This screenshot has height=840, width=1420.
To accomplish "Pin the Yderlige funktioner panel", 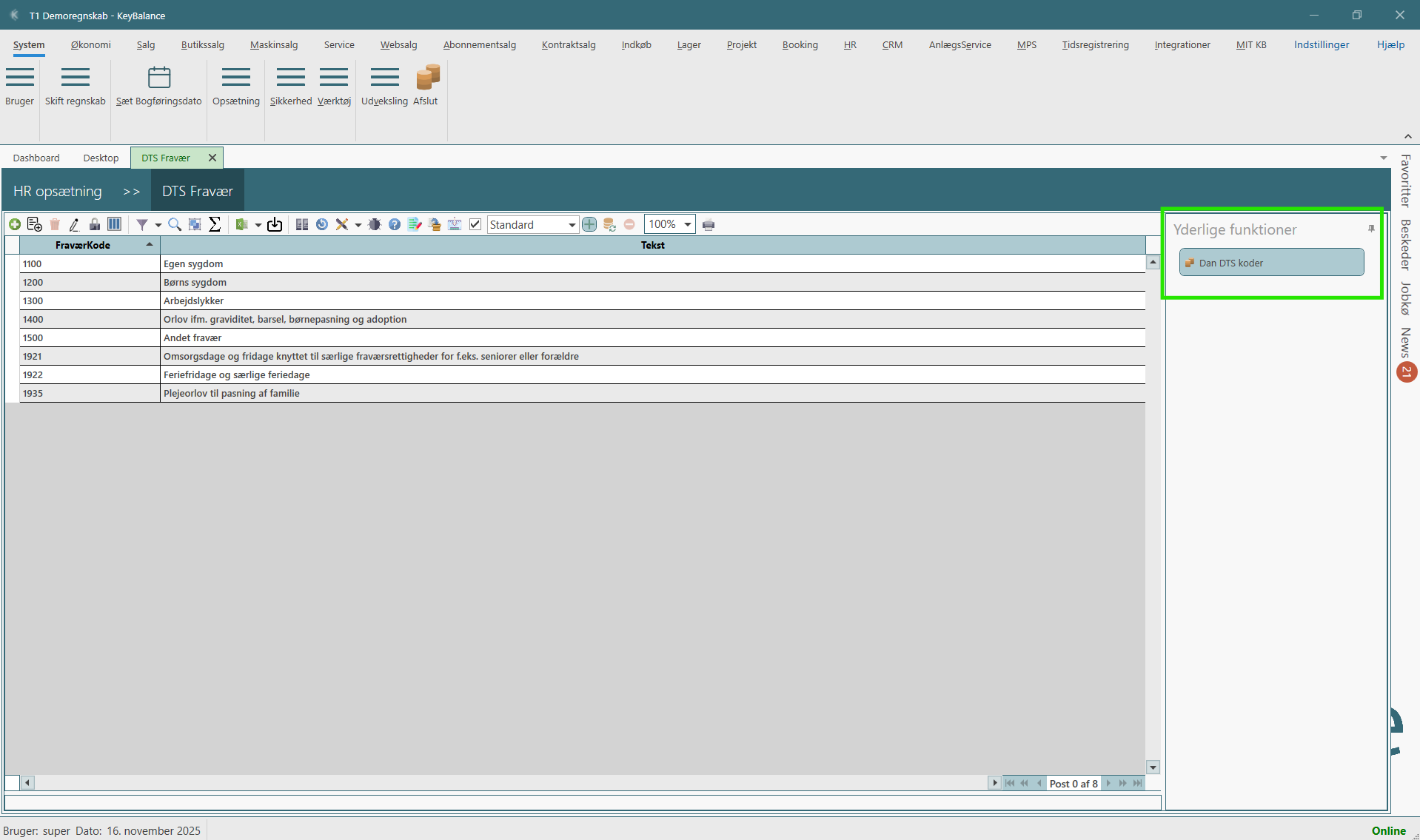I will point(1371,229).
